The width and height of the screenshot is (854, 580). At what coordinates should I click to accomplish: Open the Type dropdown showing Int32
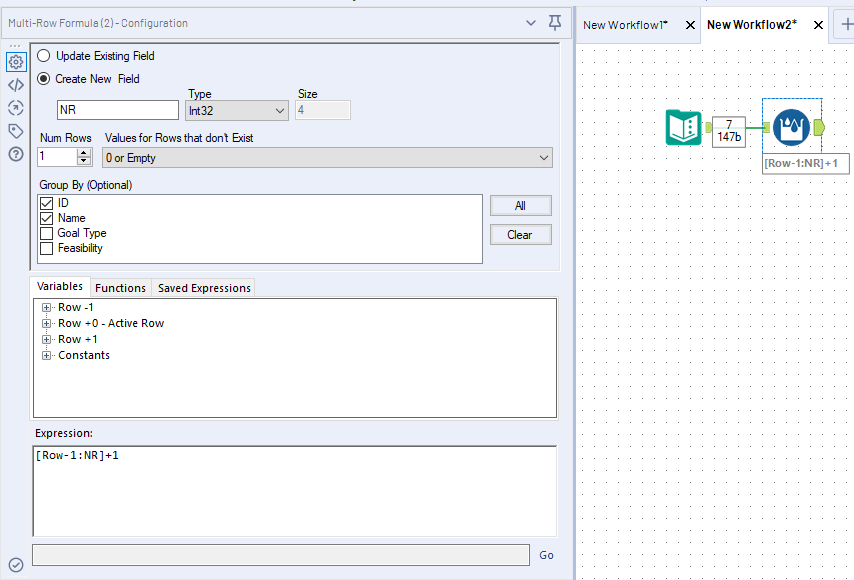coord(281,110)
